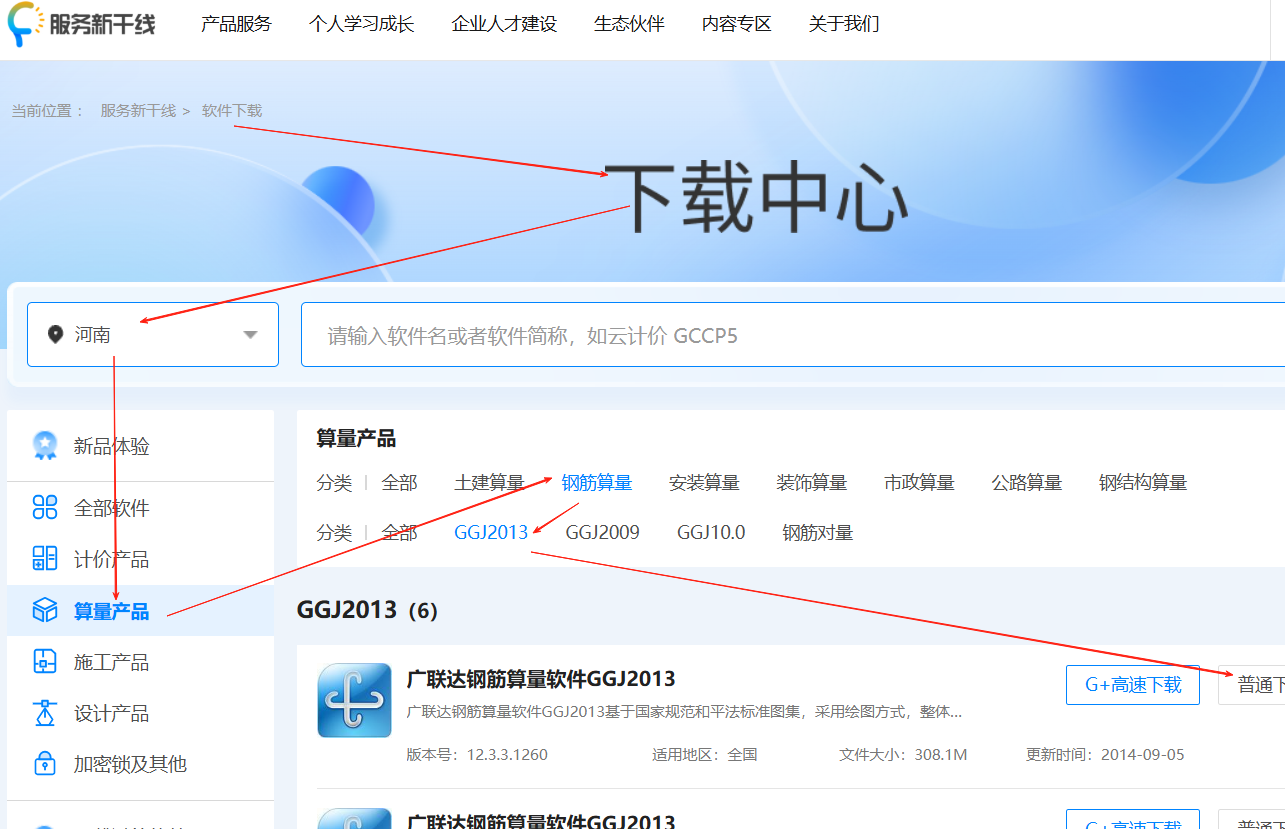The width and height of the screenshot is (1285, 829).
Task: Click the 适用地区: 全国 text
Action: [705, 754]
